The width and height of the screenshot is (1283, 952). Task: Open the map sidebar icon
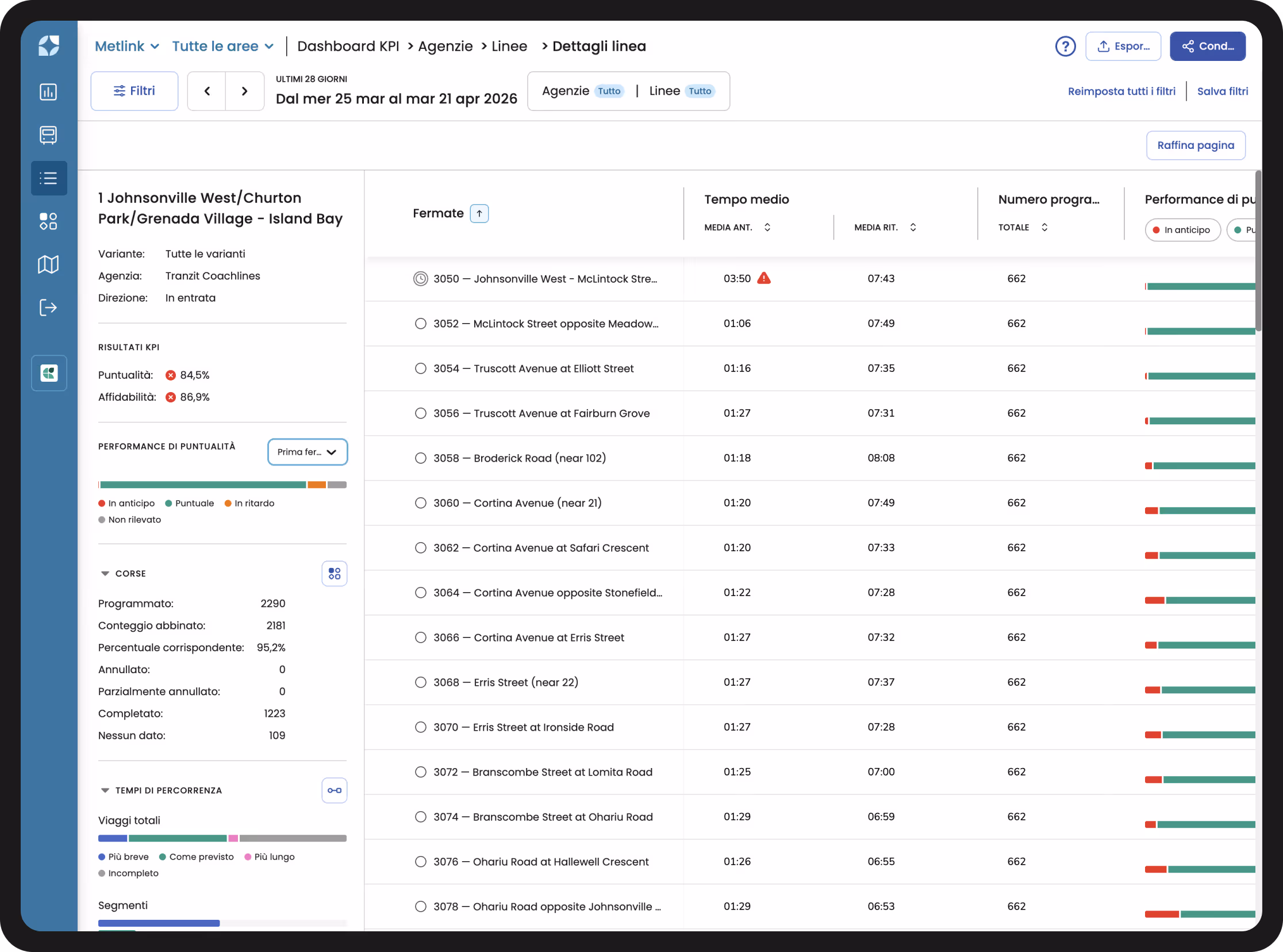tap(49, 264)
